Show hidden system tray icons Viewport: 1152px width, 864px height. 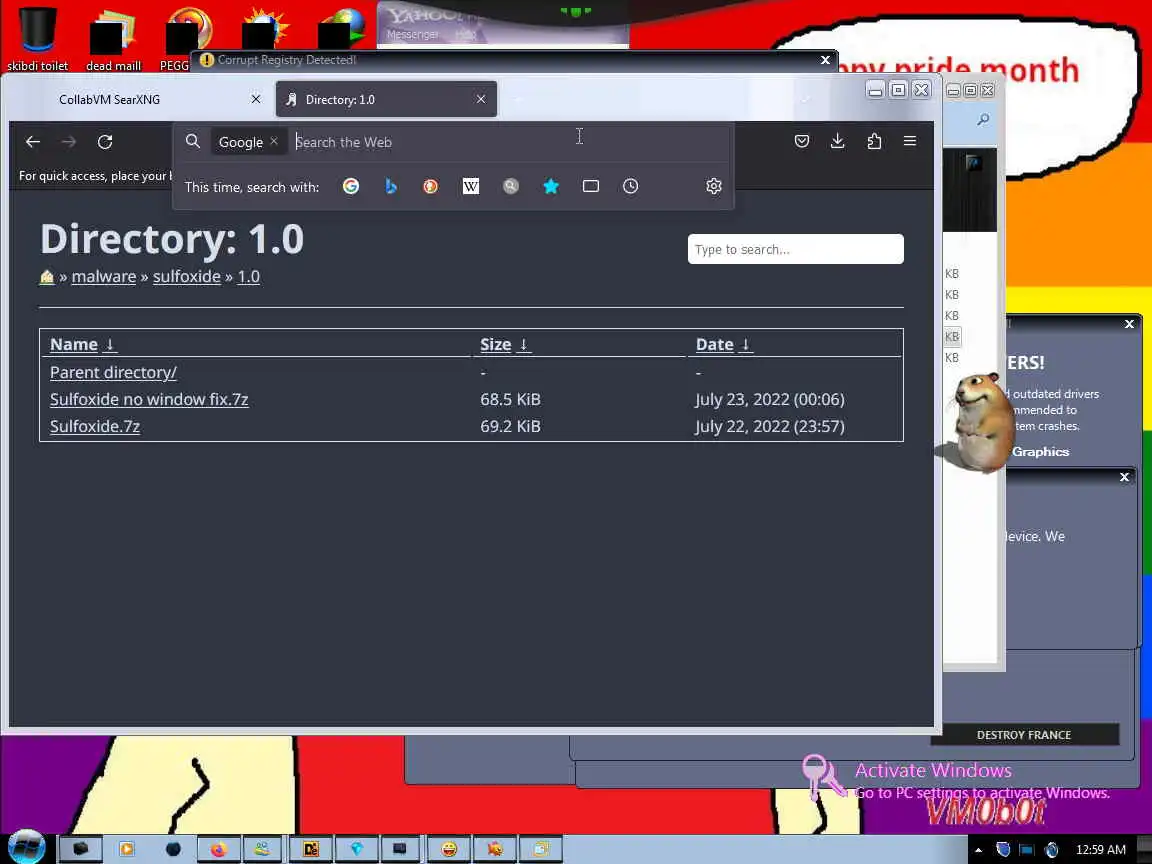coord(979,850)
